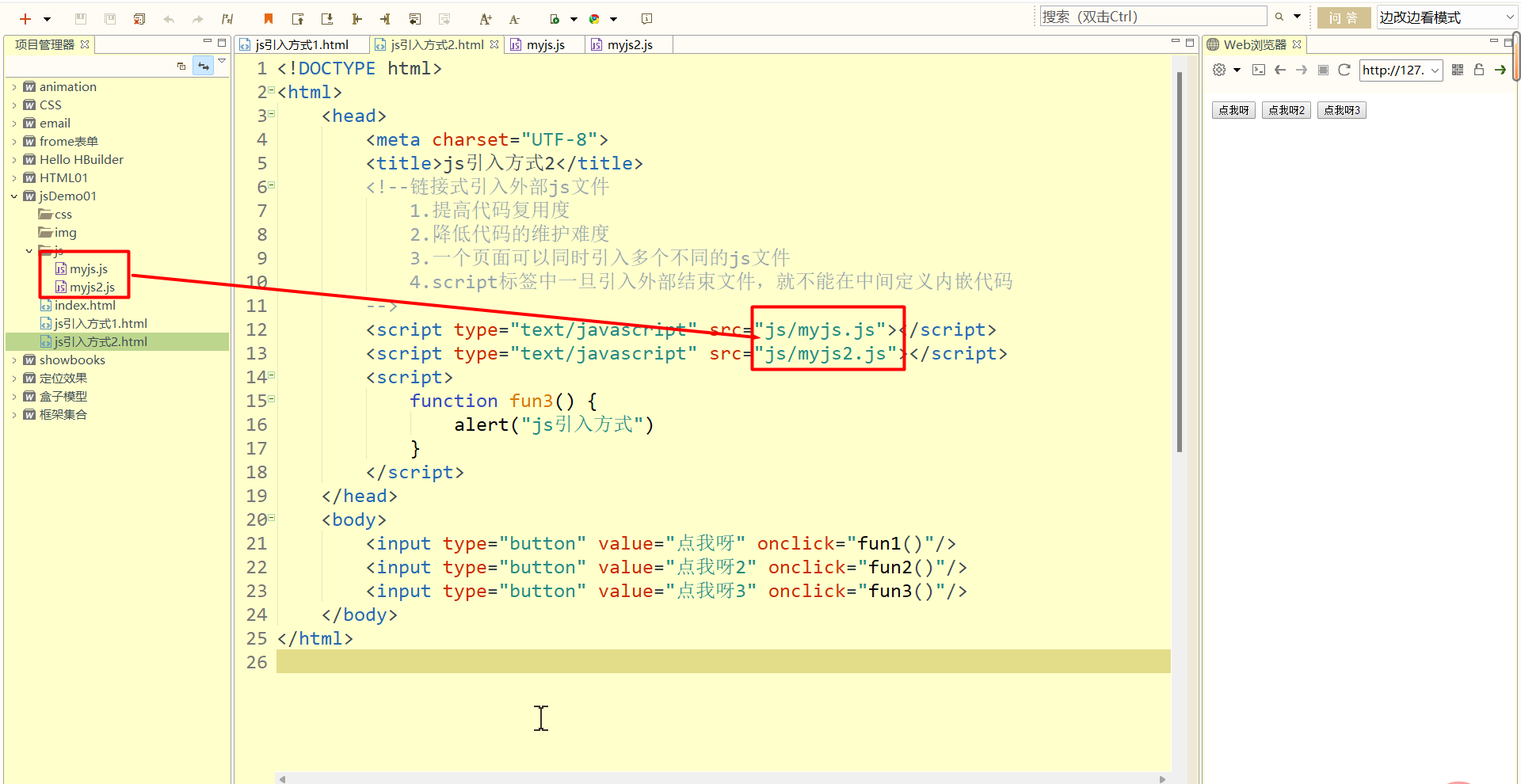Image resolution: width=1521 pixels, height=784 pixels.
Task: Open the 边改边看模式 view mode combo box
Action: click(1447, 17)
